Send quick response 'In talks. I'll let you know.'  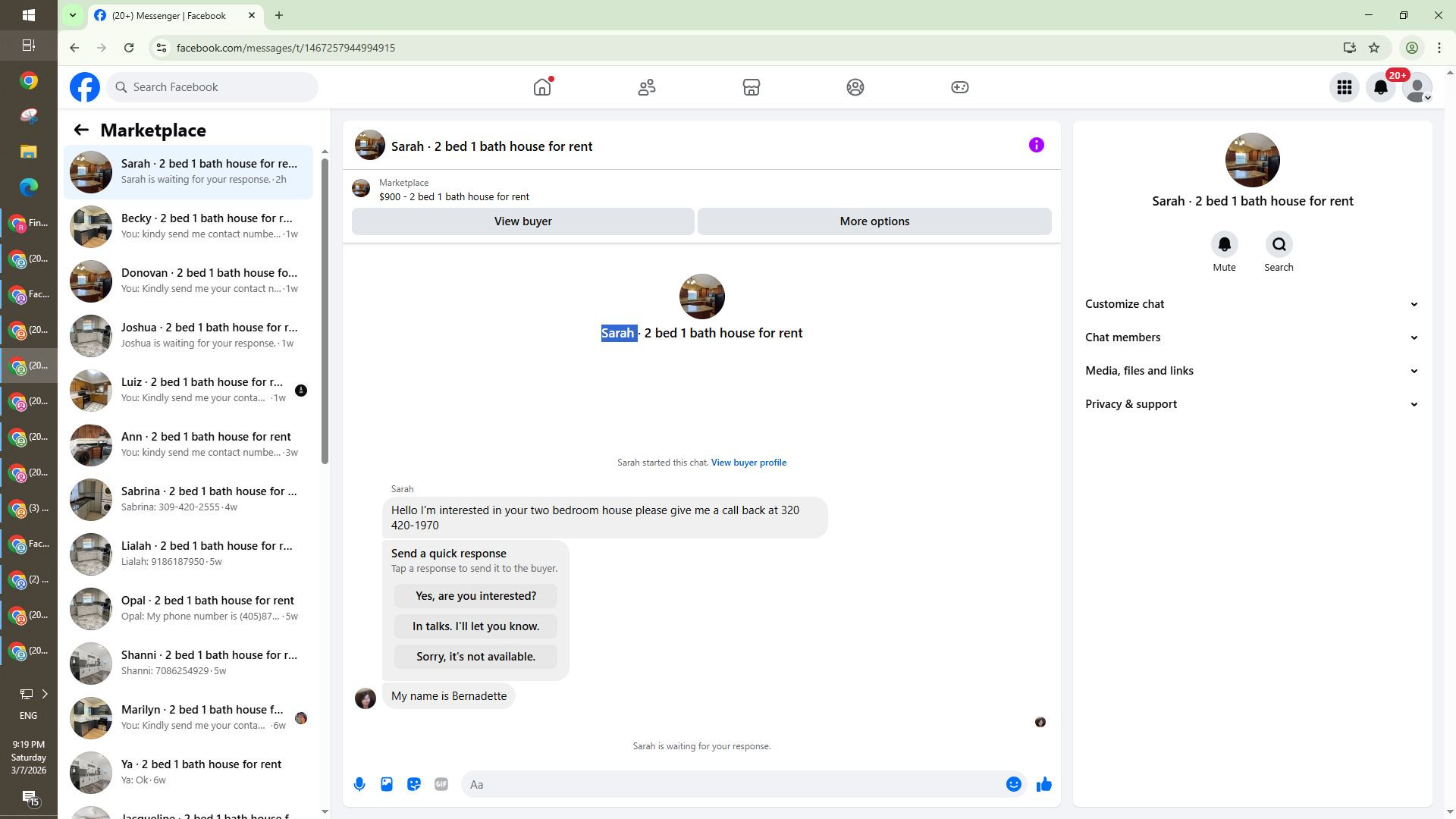pyautogui.click(x=475, y=626)
